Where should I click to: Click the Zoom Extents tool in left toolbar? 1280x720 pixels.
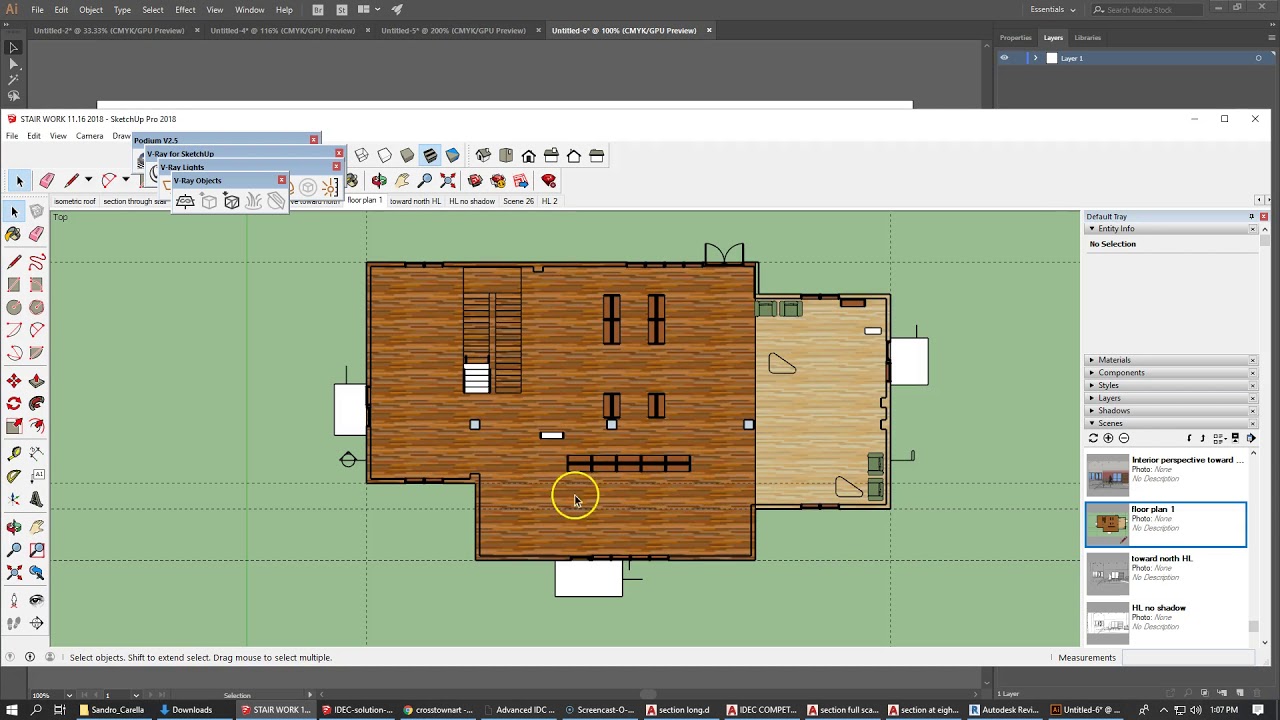coord(14,572)
